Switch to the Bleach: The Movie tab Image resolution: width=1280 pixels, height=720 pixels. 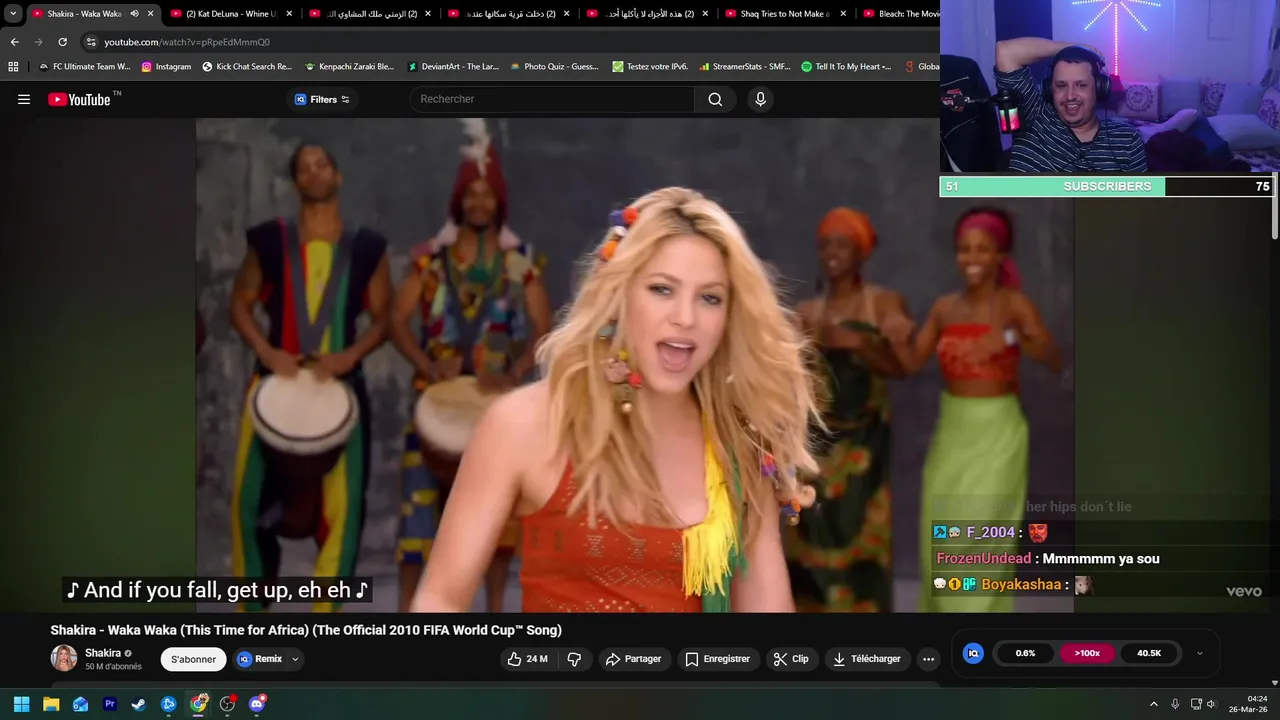tap(900, 14)
